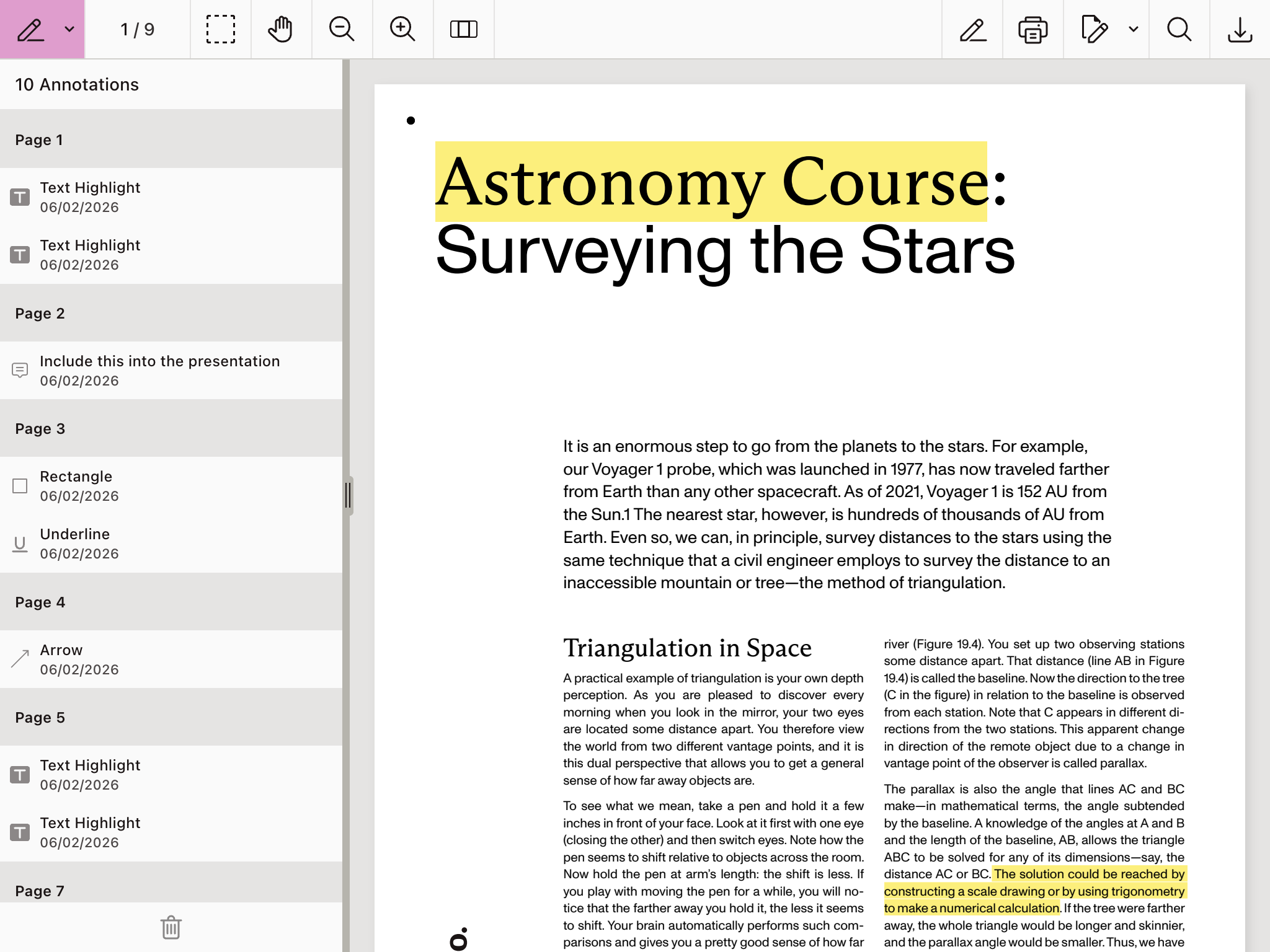The image size is (1270, 952).
Task: Zoom out of the document
Action: point(342,29)
